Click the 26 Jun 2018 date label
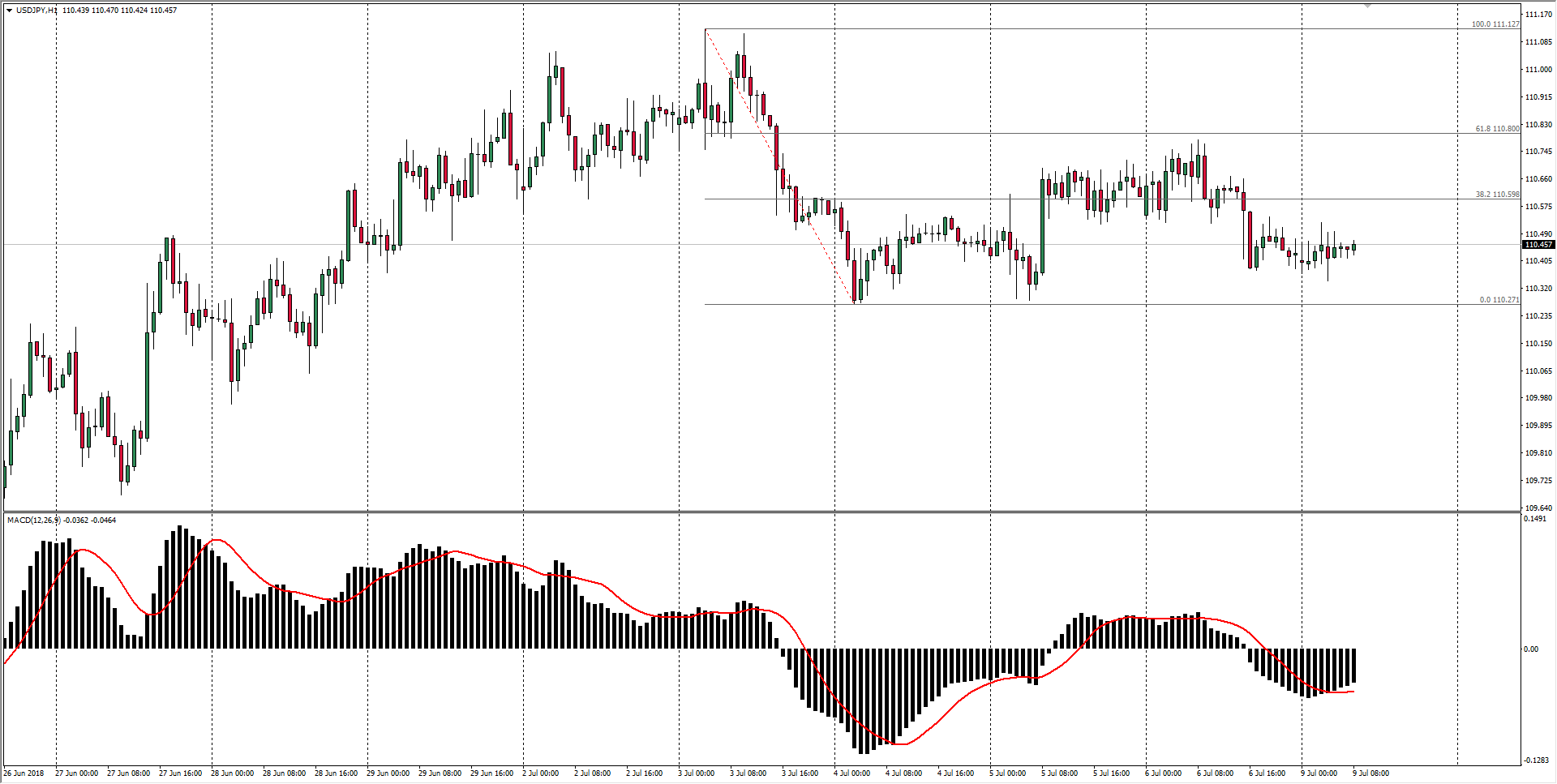This screenshot has height=784, width=1557. pos(24,773)
